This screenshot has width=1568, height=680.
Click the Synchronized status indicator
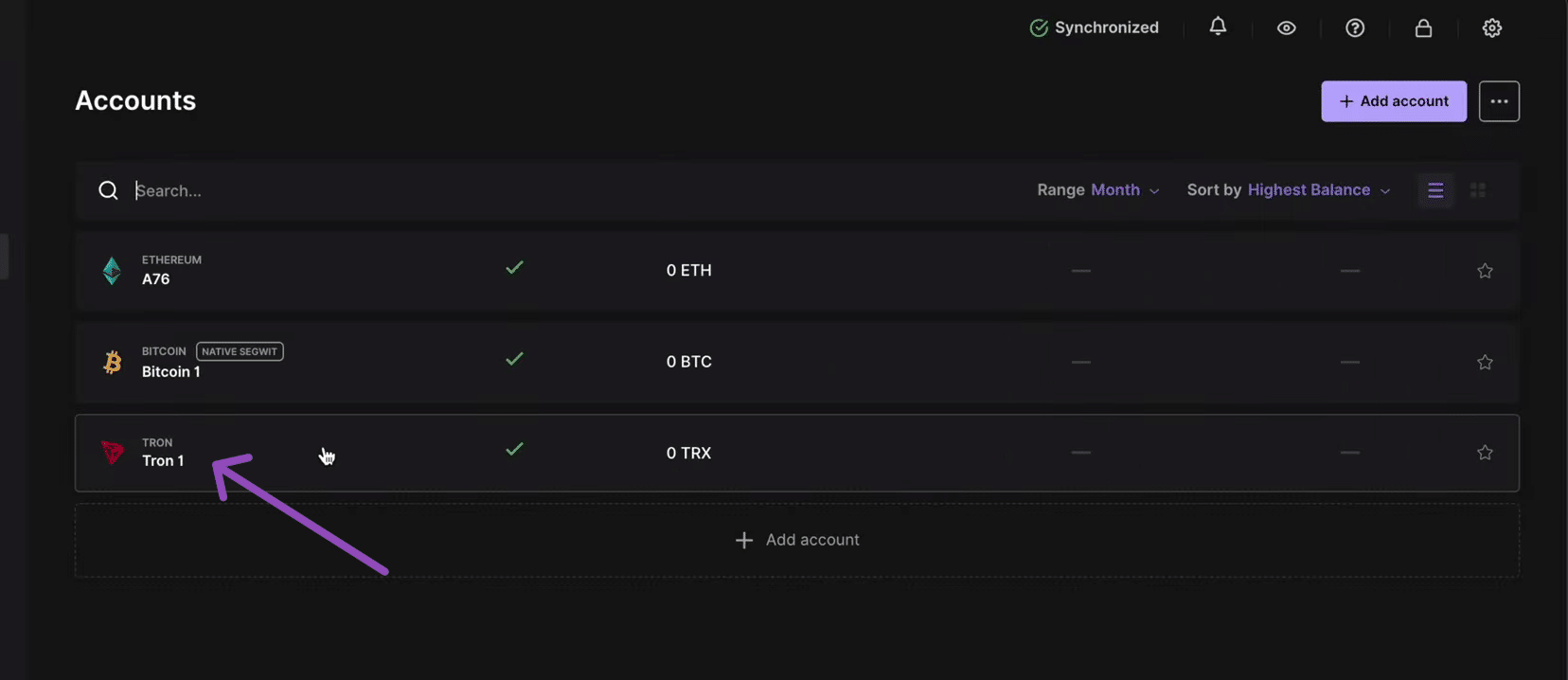coord(1095,28)
